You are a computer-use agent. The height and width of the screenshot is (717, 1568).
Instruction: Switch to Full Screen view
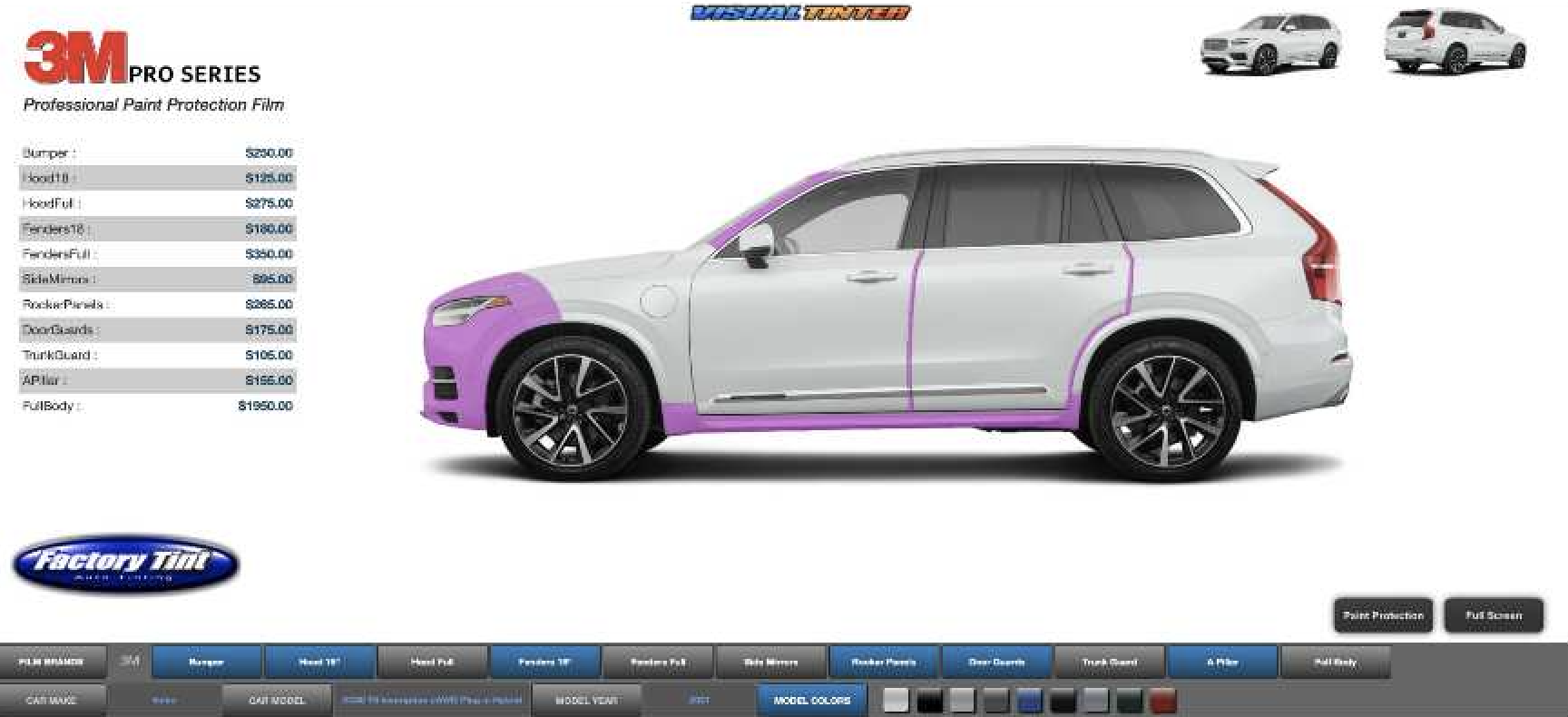1494,615
